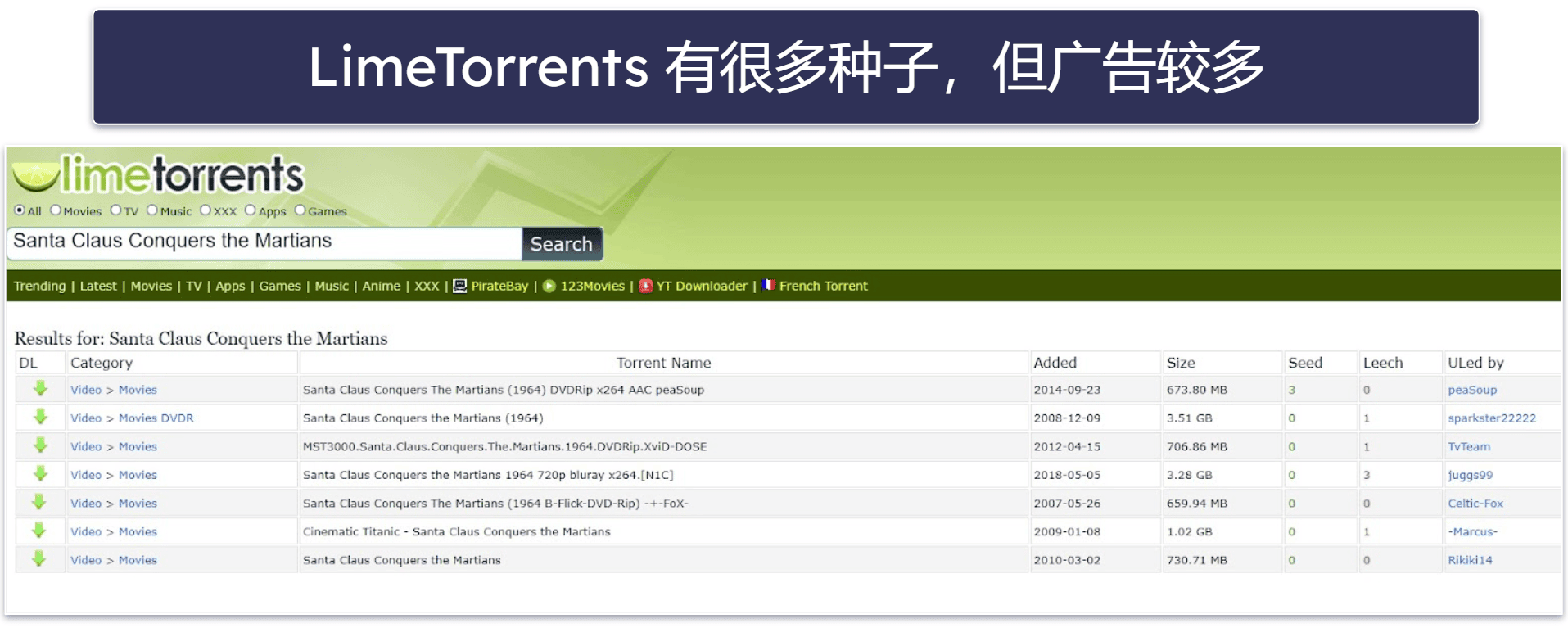The height and width of the screenshot is (628, 1568).
Task: Download arrow for MST3000 XviD-DOSE torrent
Action: click(x=40, y=445)
